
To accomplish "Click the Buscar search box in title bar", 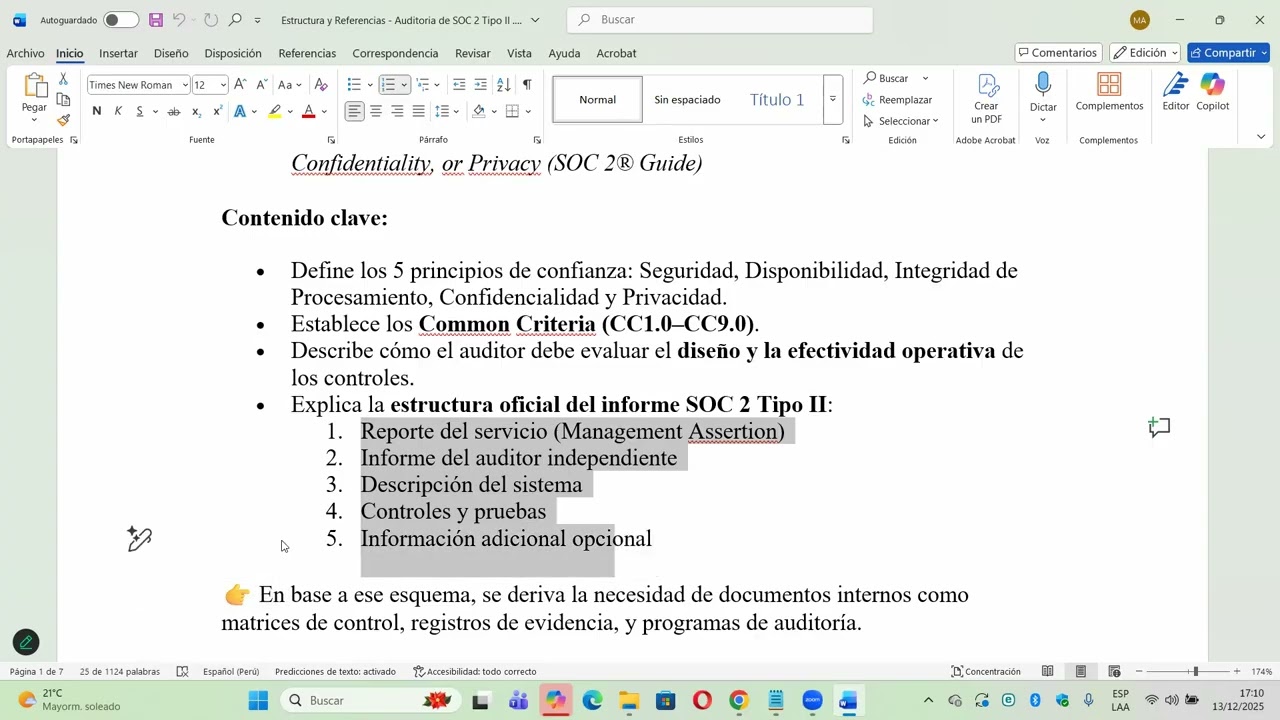I will tap(720, 20).
